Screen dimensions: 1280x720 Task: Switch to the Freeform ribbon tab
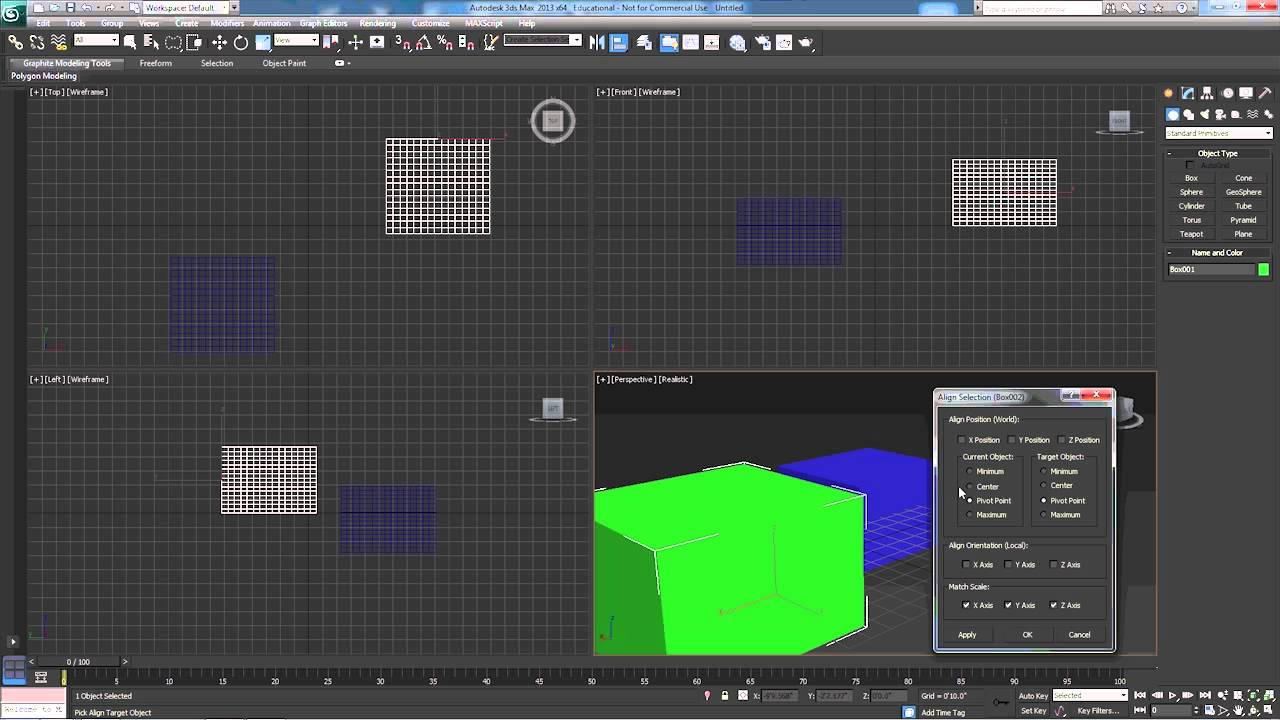156,63
